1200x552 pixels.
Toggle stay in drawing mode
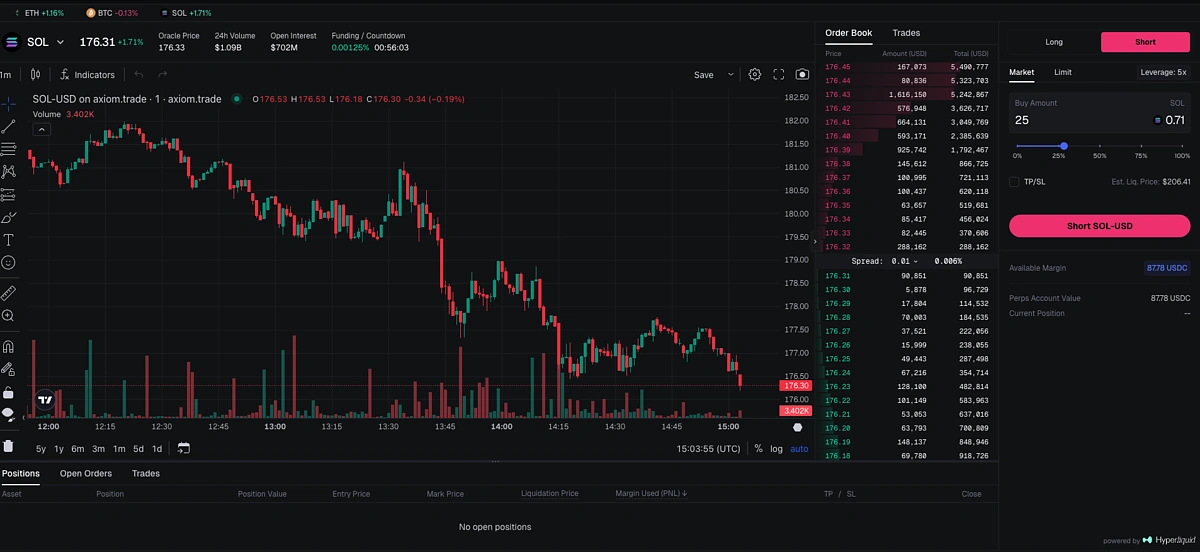click(x=8, y=369)
